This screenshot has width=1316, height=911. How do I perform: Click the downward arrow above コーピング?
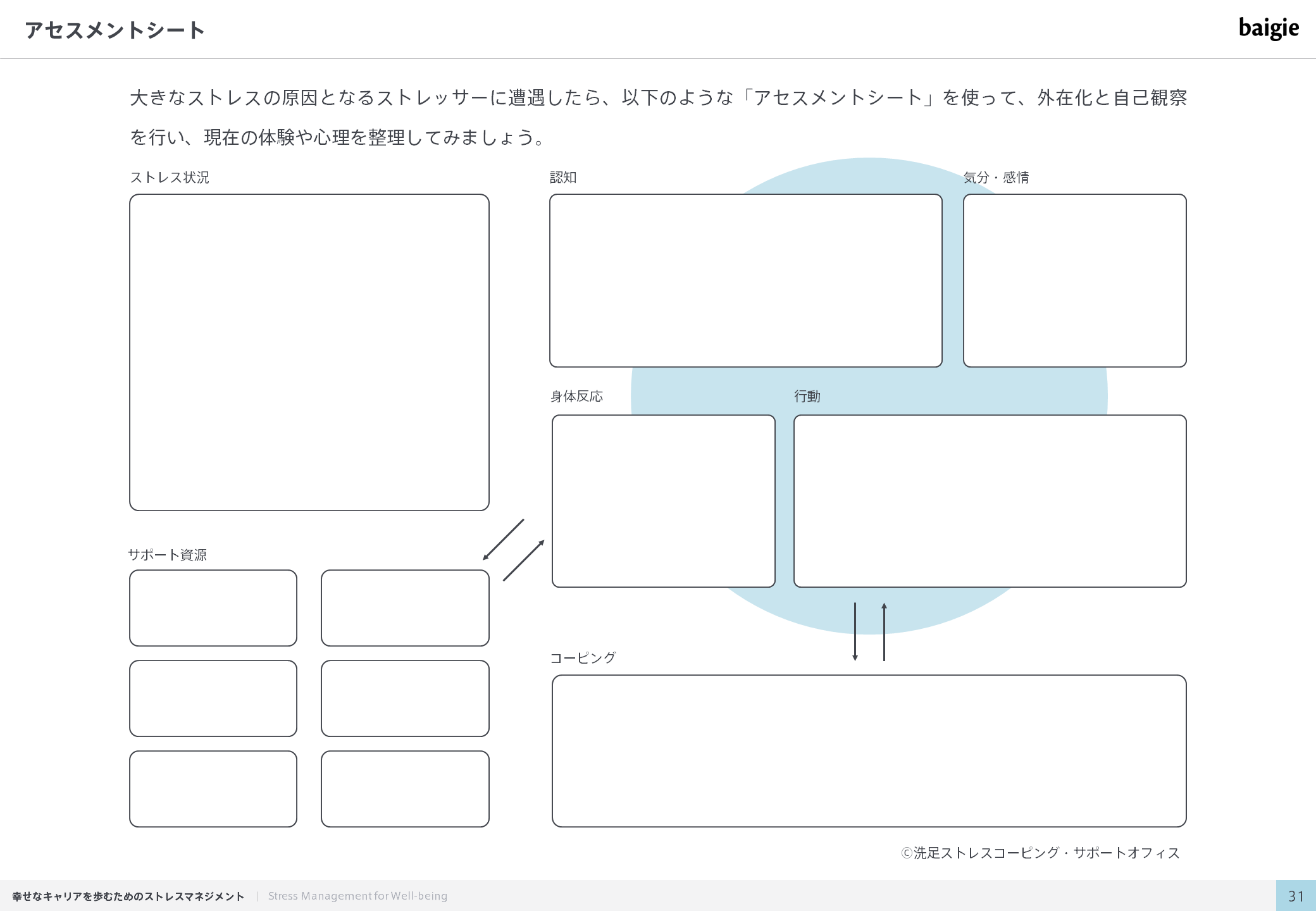tap(855, 631)
